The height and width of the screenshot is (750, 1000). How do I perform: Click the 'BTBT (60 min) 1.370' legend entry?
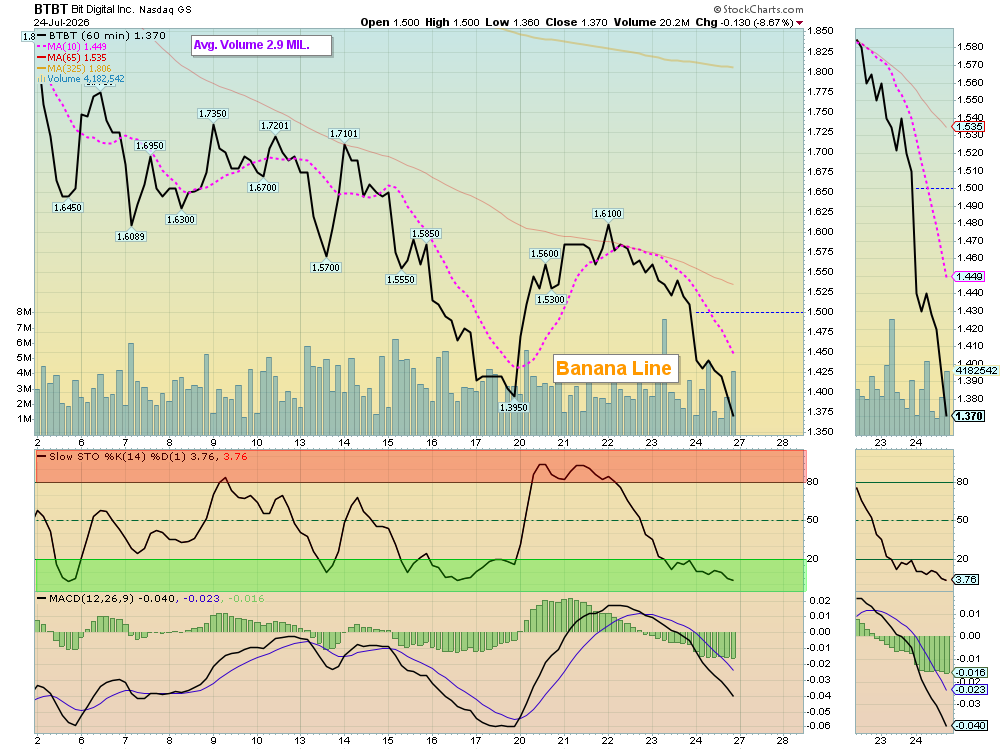101,36
